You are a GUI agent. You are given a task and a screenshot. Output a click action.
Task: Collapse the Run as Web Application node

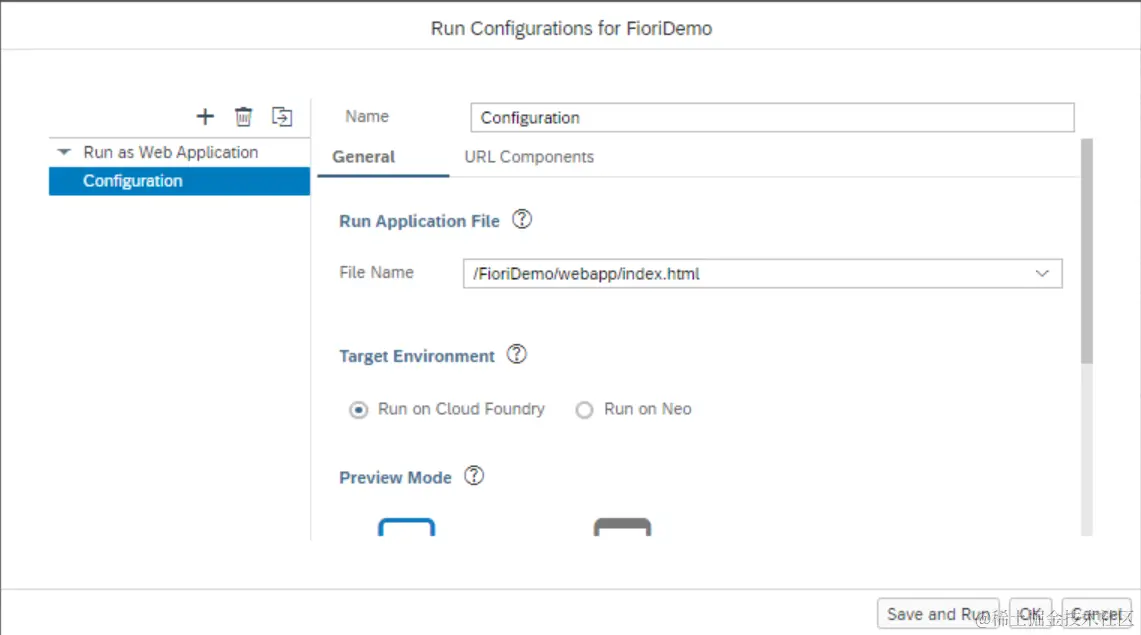(x=65, y=153)
